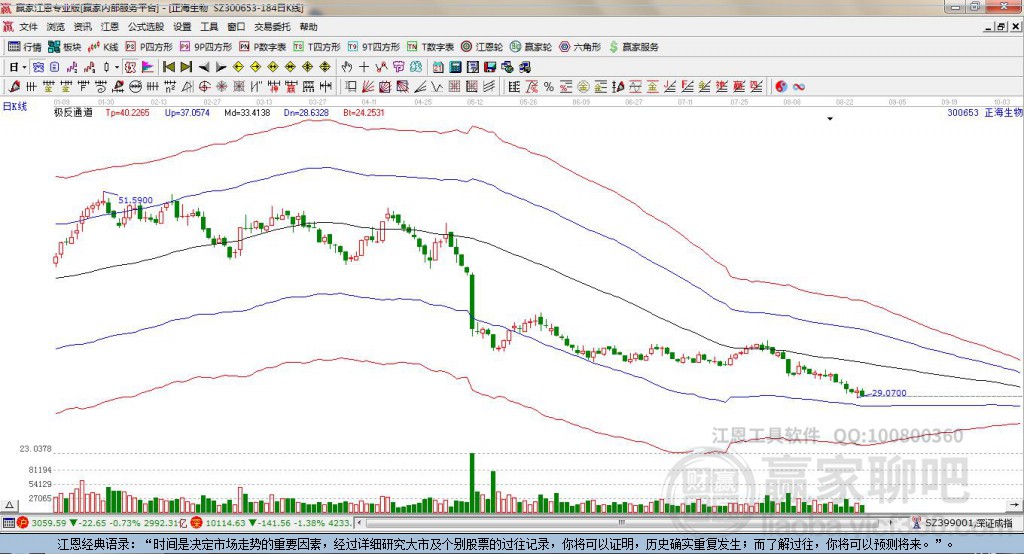Click the 29.0700 price label
Screen dimensions: 1024x554
coord(889,393)
